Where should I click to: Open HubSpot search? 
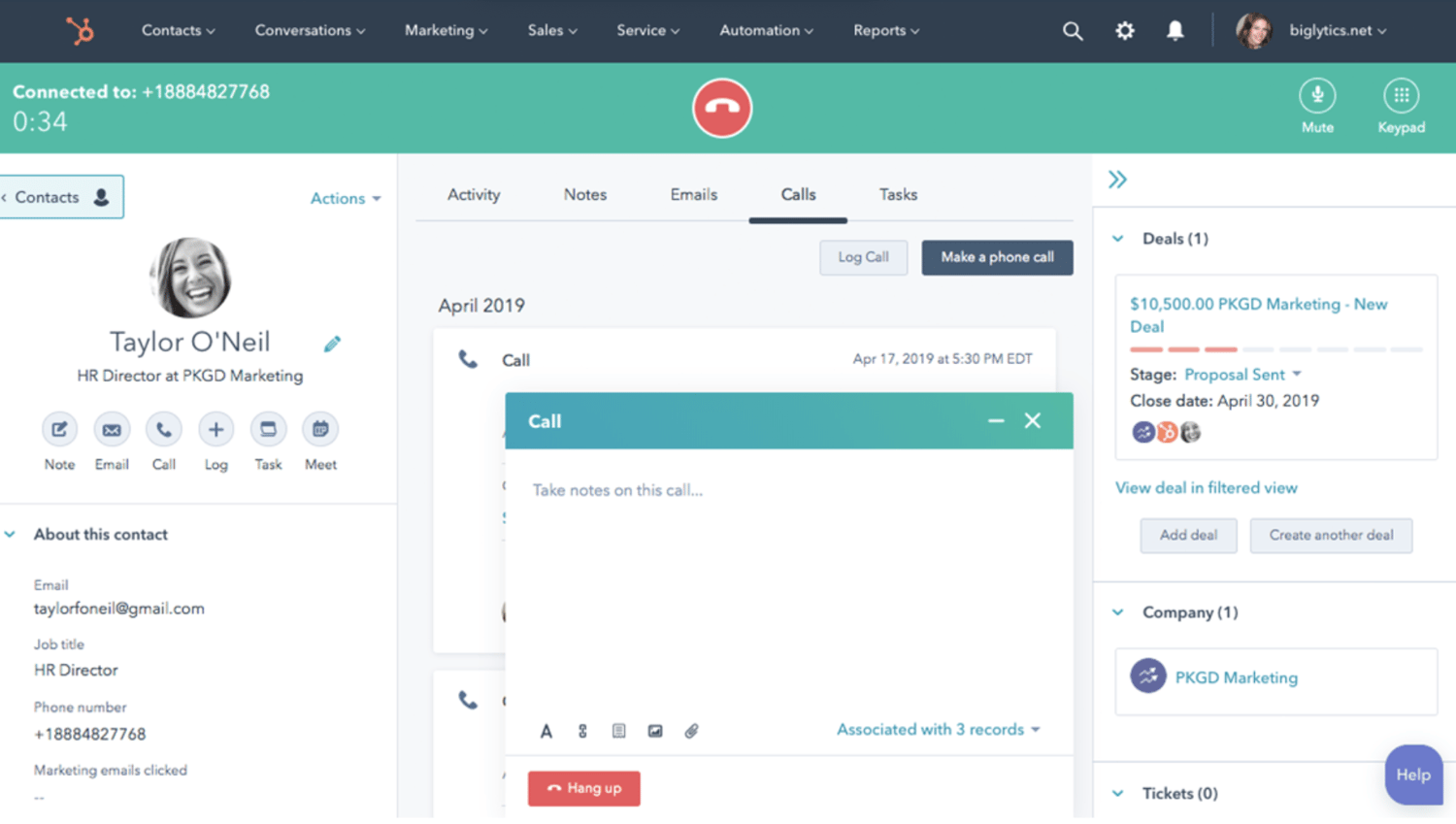pyautogui.click(x=1073, y=30)
